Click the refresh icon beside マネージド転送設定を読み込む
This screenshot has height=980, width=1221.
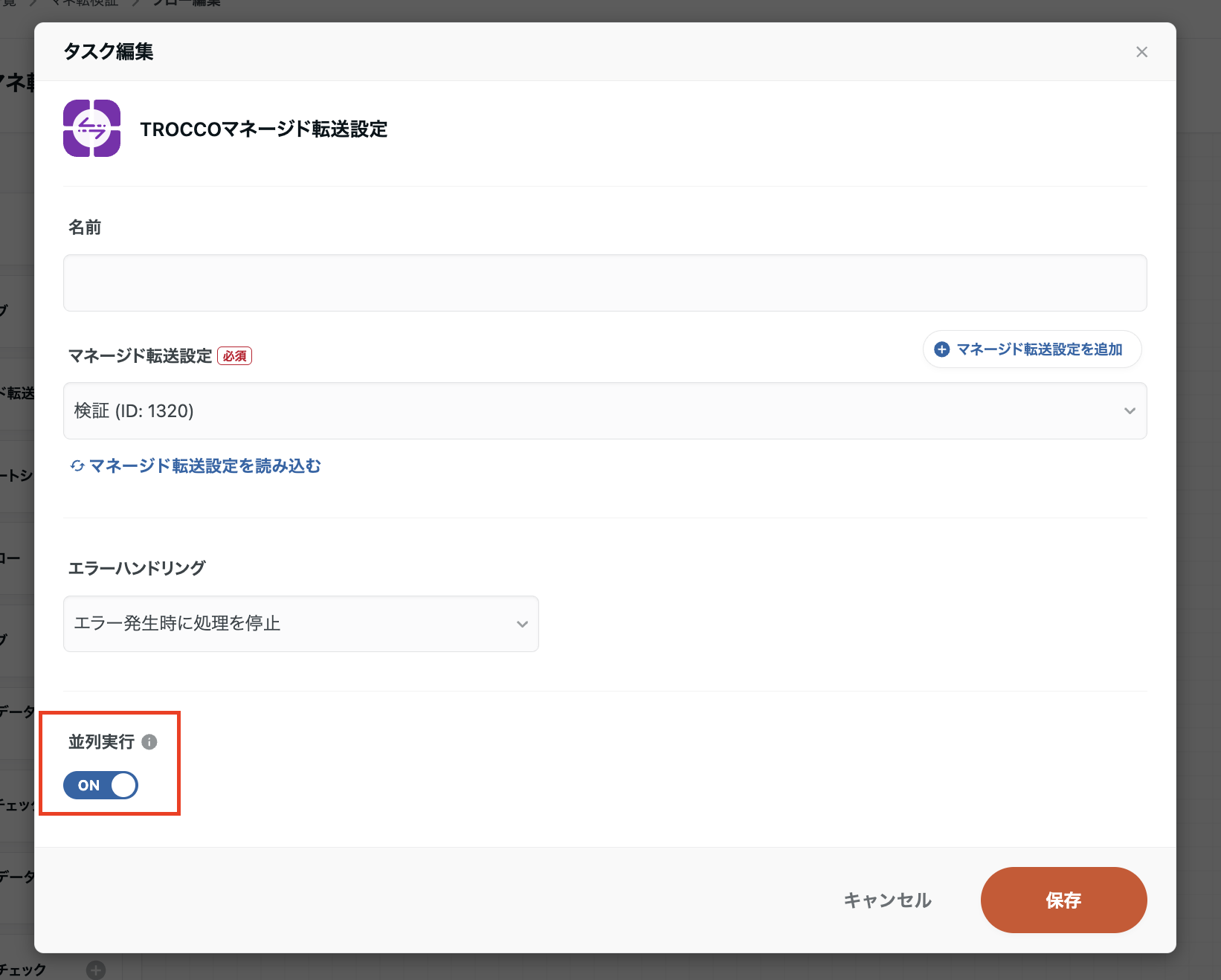[77, 466]
